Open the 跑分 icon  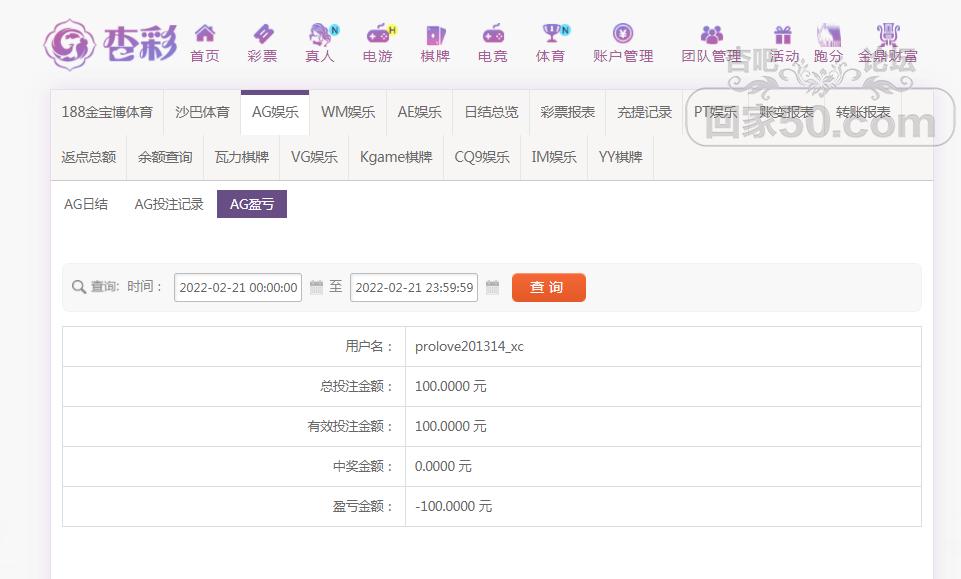(829, 34)
